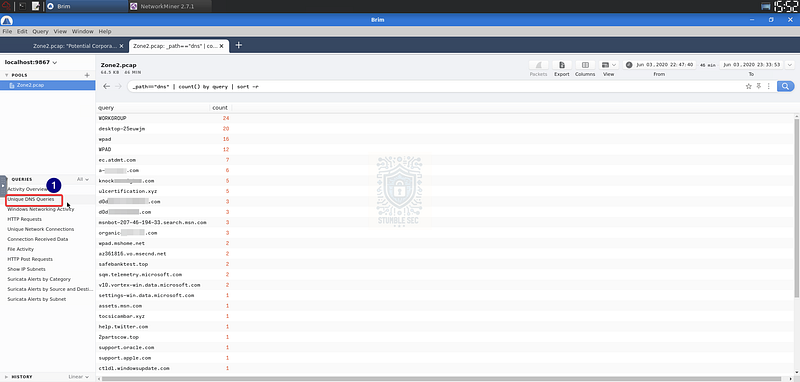Click the search query input field
This screenshot has height=382, width=800.
point(434,86)
